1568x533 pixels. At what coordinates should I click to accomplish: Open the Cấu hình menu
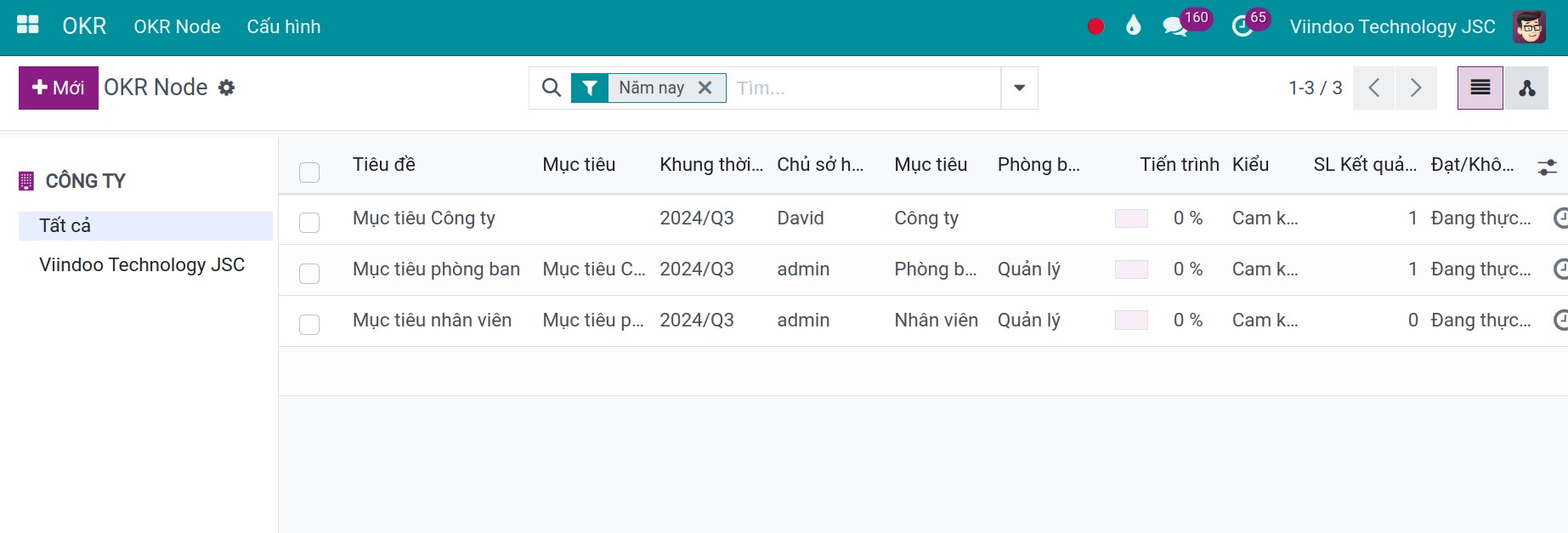point(284,27)
